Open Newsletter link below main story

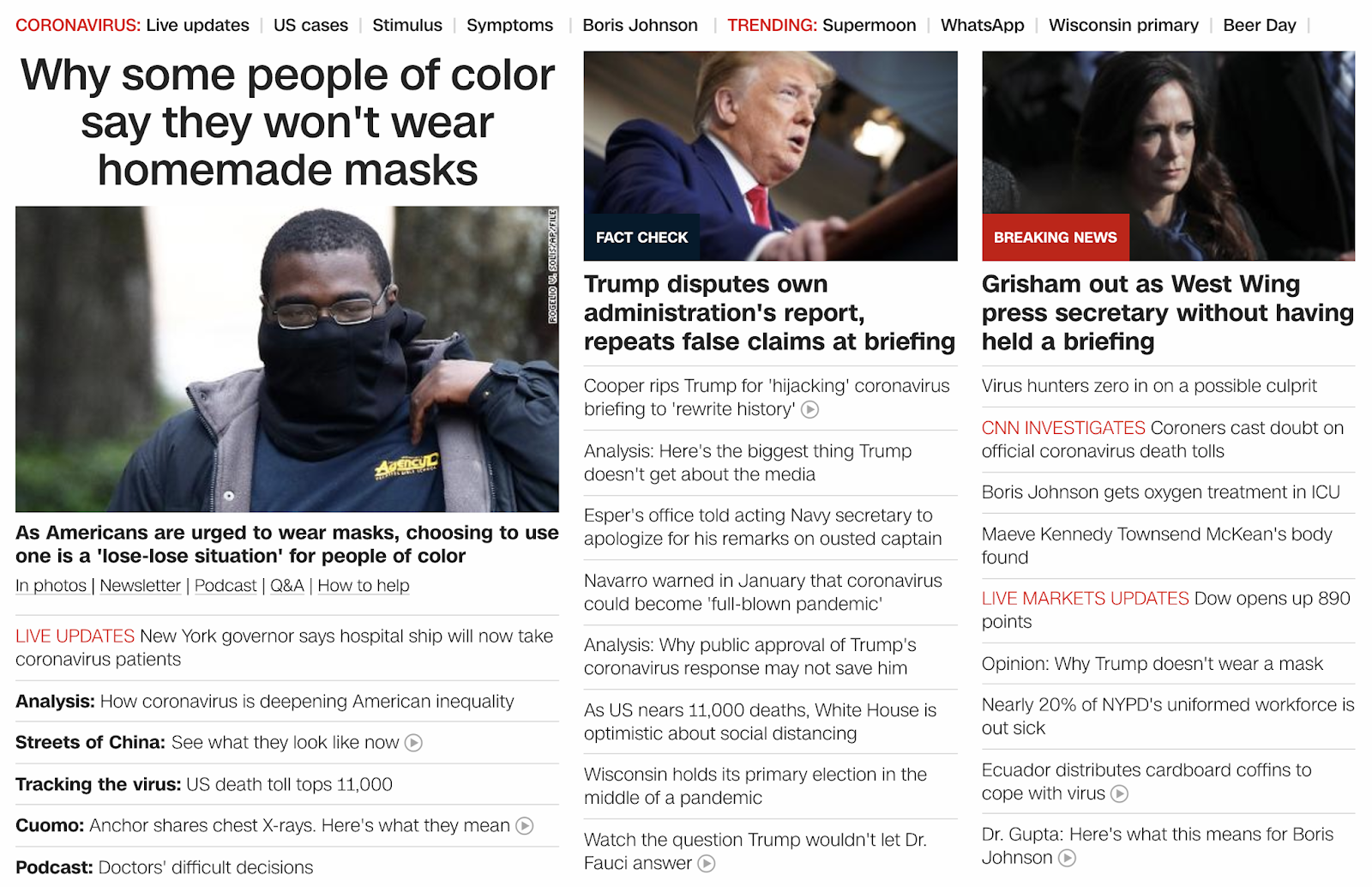pyautogui.click(x=140, y=586)
